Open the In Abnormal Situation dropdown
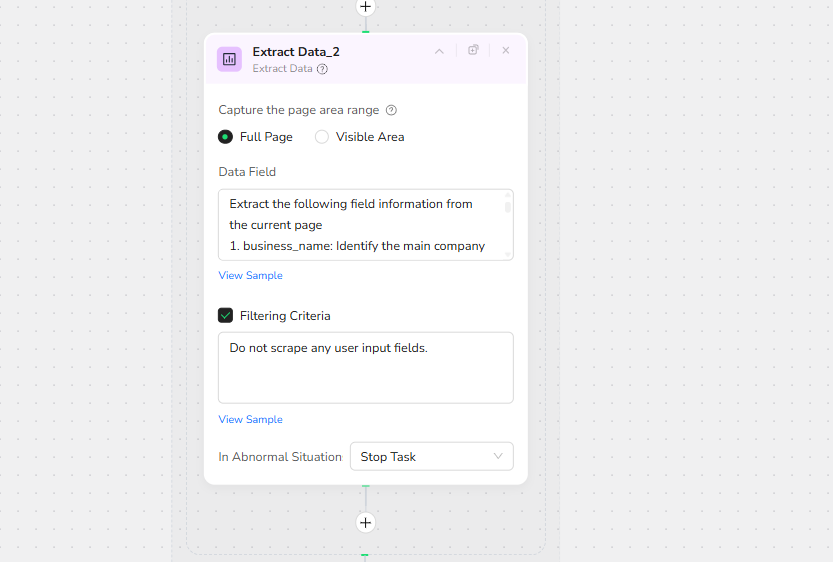The image size is (833, 562). [431, 457]
